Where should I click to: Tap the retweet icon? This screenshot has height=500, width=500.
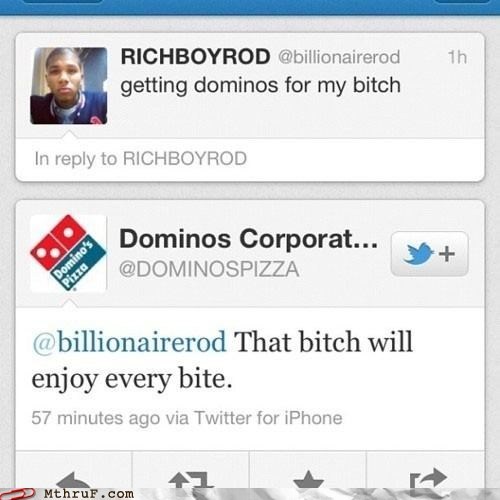pyautogui.click(x=191, y=479)
